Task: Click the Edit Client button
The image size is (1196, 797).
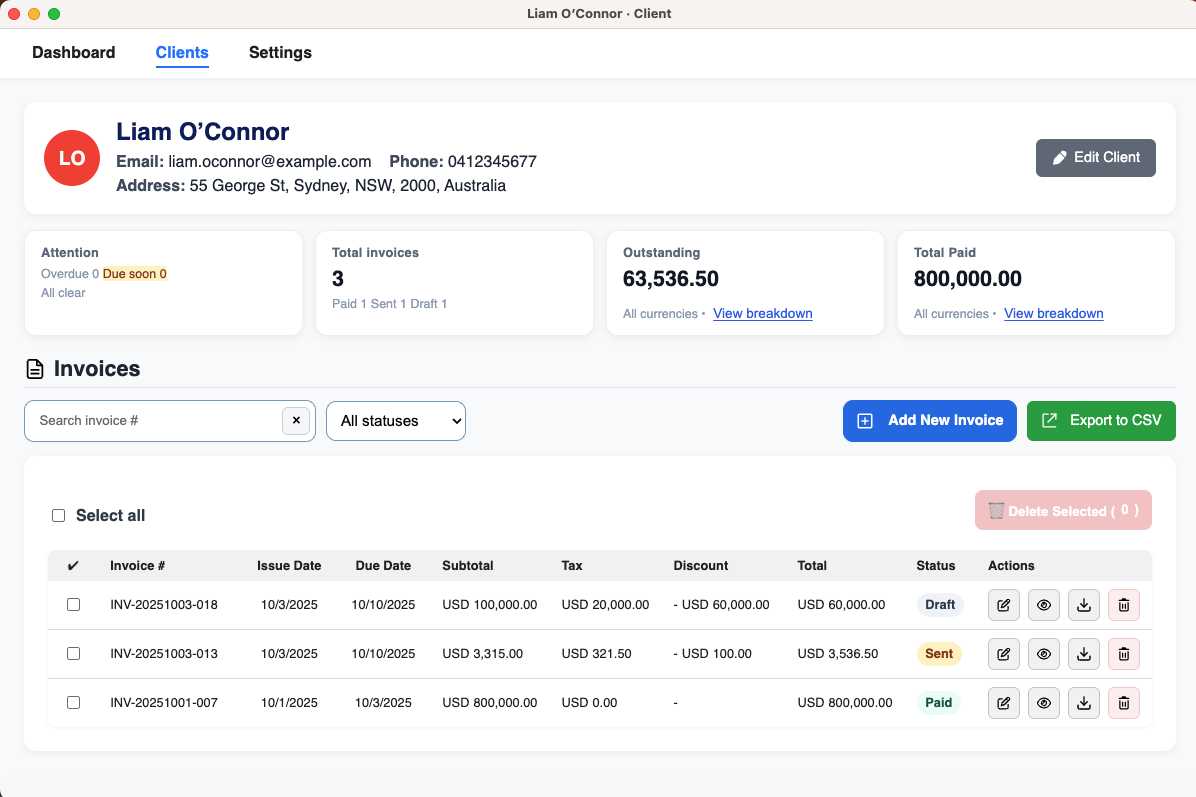Action: click(x=1095, y=158)
